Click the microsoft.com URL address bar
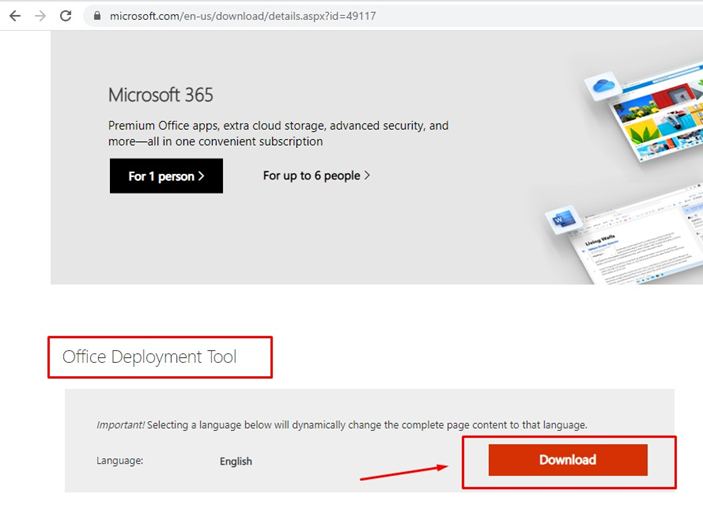This screenshot has width=703, height=513. (x=395, y=16)
